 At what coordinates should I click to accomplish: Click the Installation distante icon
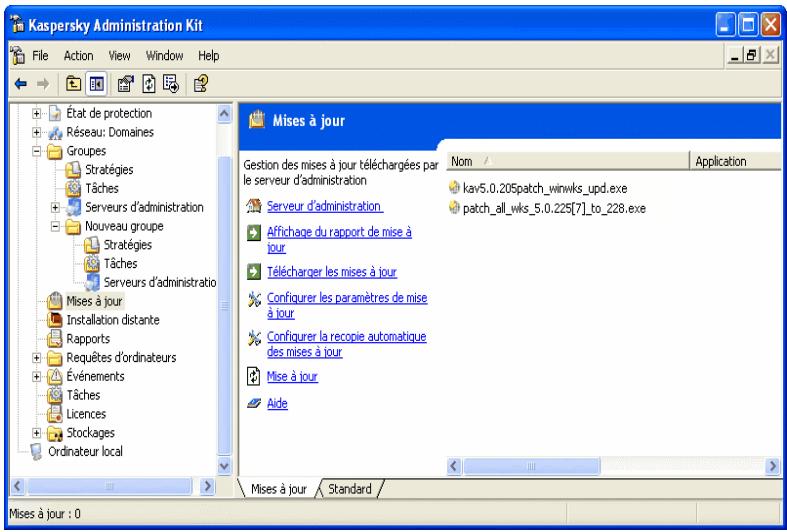click(55, 320)
